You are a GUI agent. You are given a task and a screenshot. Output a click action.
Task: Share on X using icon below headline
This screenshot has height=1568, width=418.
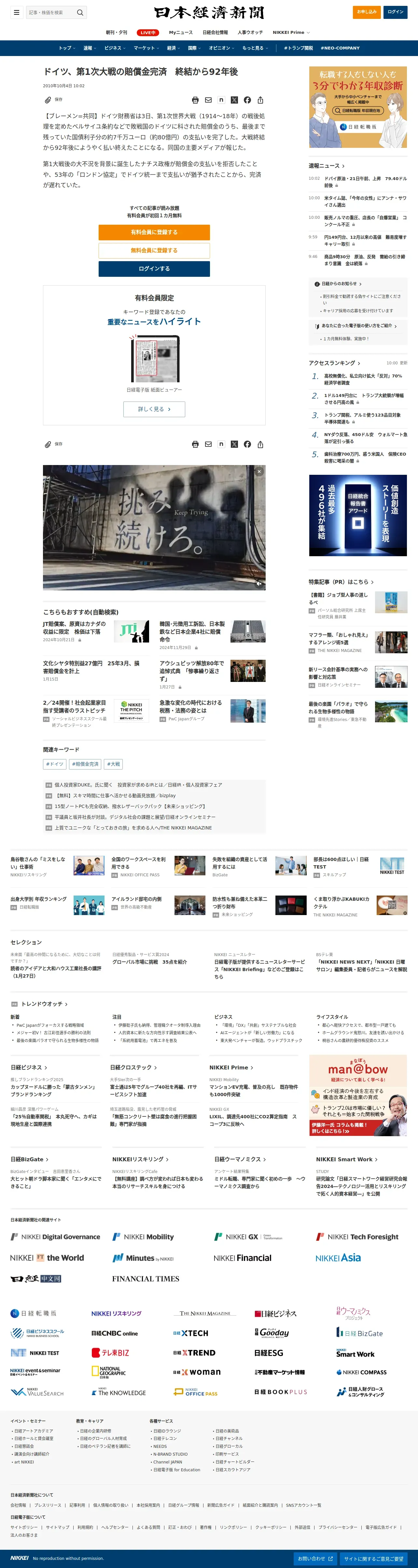[x=234, y=100]
